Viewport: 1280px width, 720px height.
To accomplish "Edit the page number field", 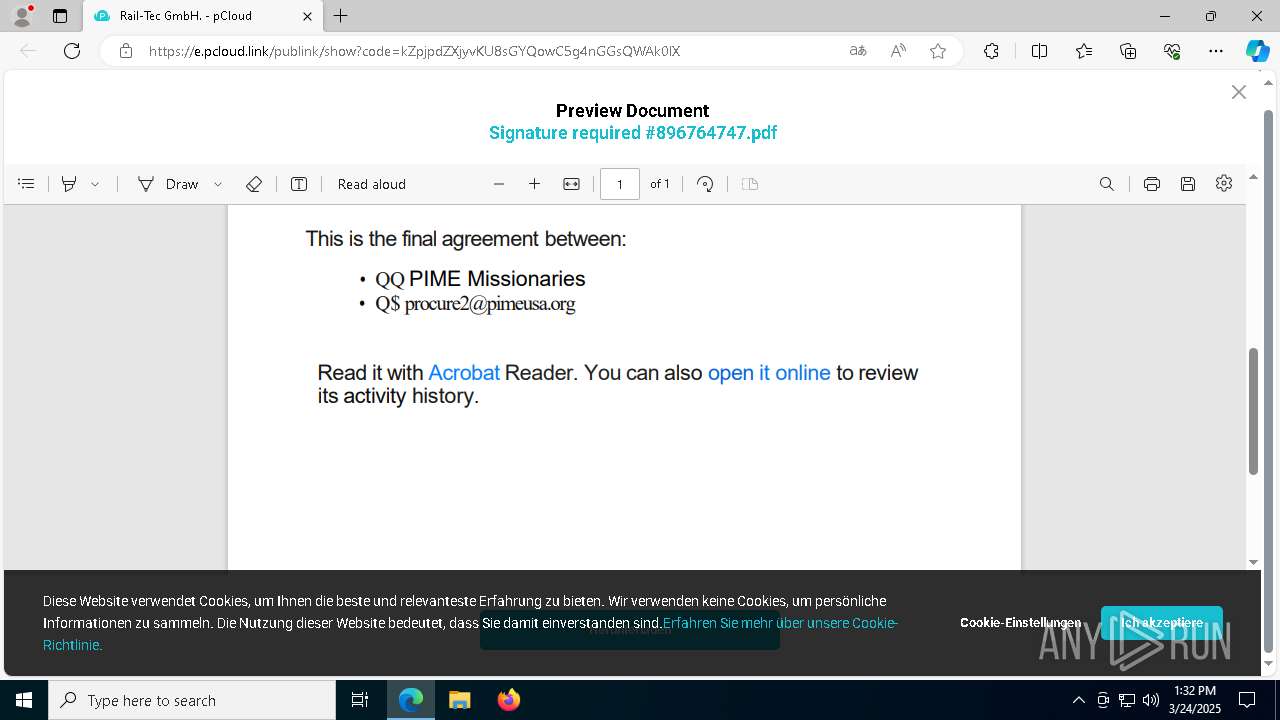I will [620, 184].
